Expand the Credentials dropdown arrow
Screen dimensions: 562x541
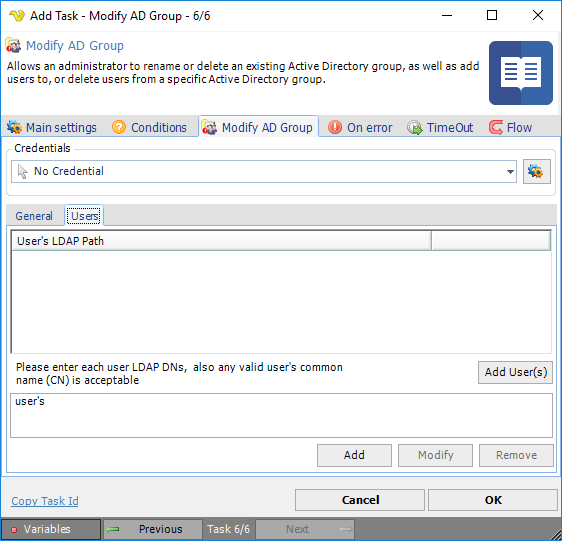pos(510,172)
